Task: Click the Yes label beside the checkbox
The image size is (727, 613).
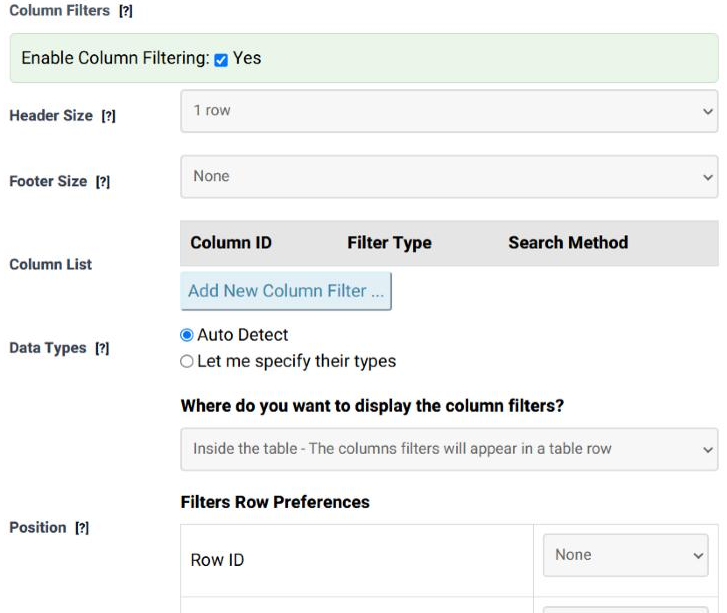Action: point(247,58)
